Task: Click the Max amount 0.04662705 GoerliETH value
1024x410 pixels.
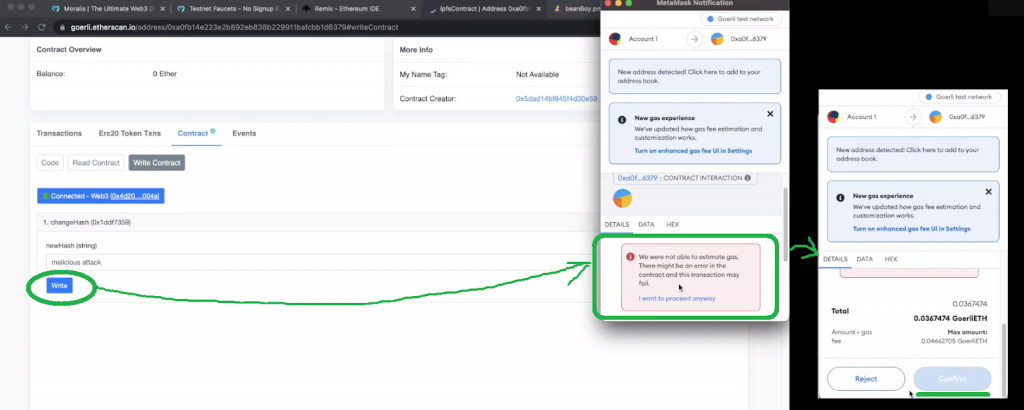Action: (x=954, y=341)
